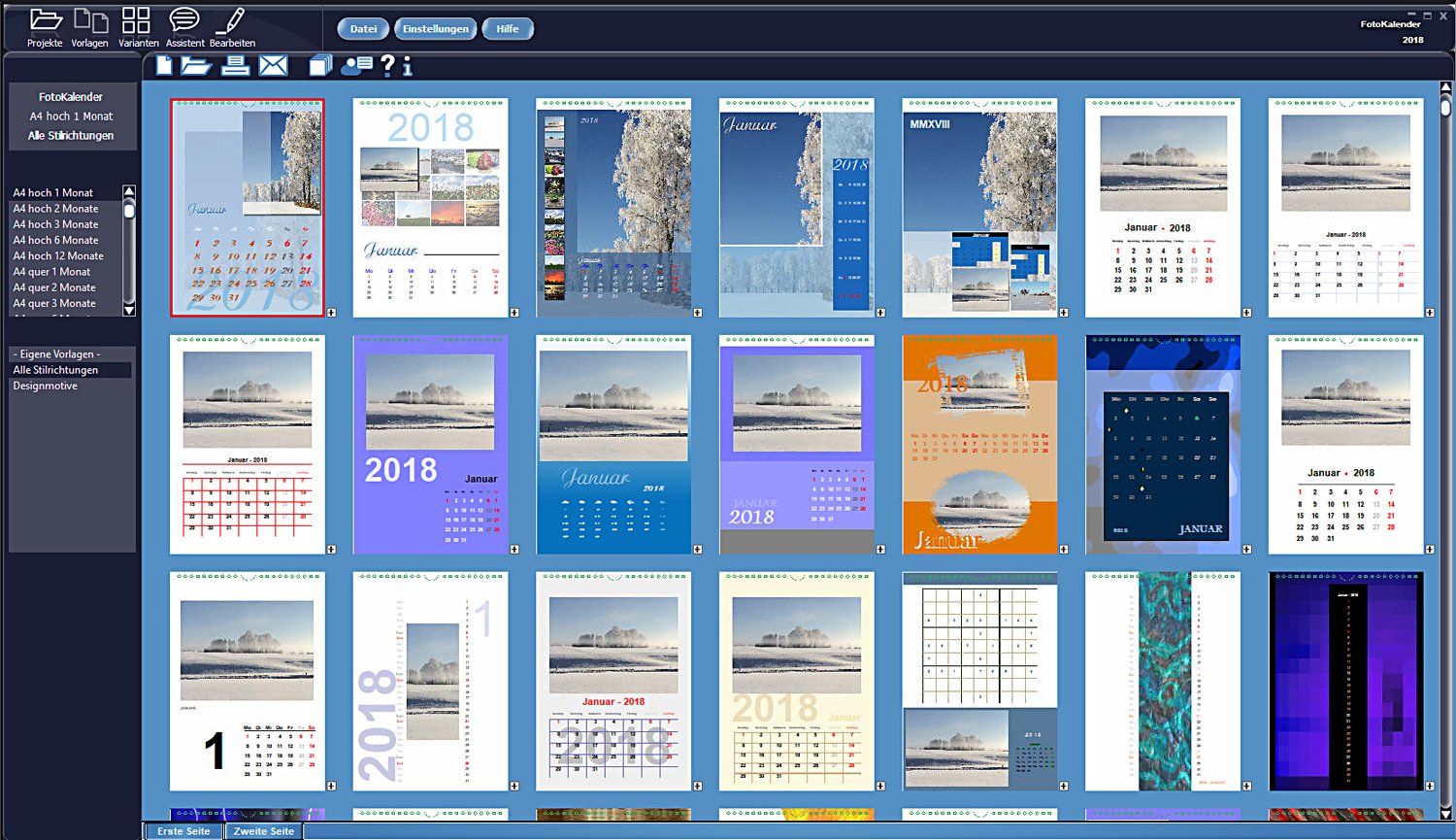
Task: Click the stacked pages copy icon
Action: tap(320, 66)
